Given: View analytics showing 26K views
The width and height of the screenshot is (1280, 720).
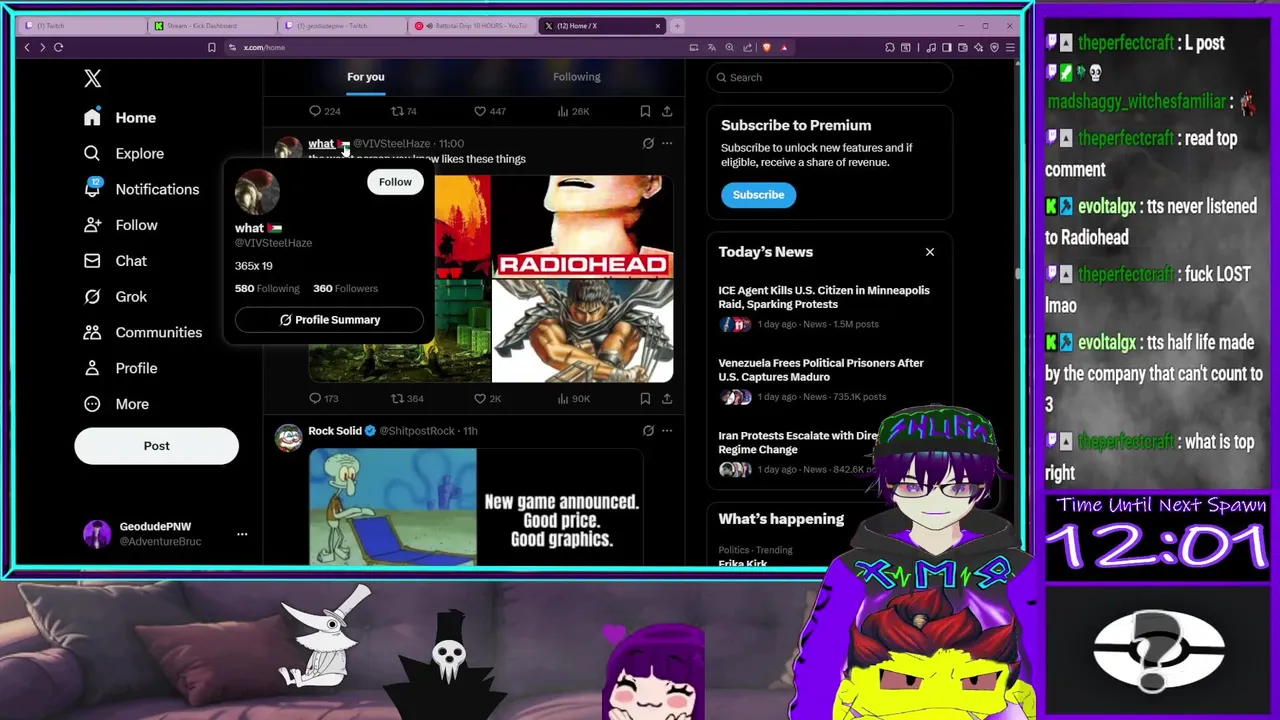Looking at the screenshot, I should (573, 111).
